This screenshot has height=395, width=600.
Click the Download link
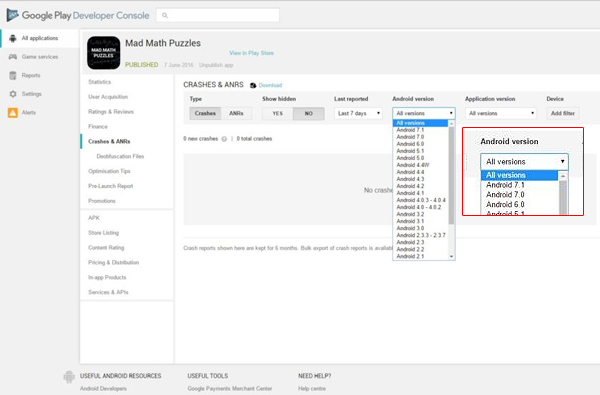(x=270, y=85)
